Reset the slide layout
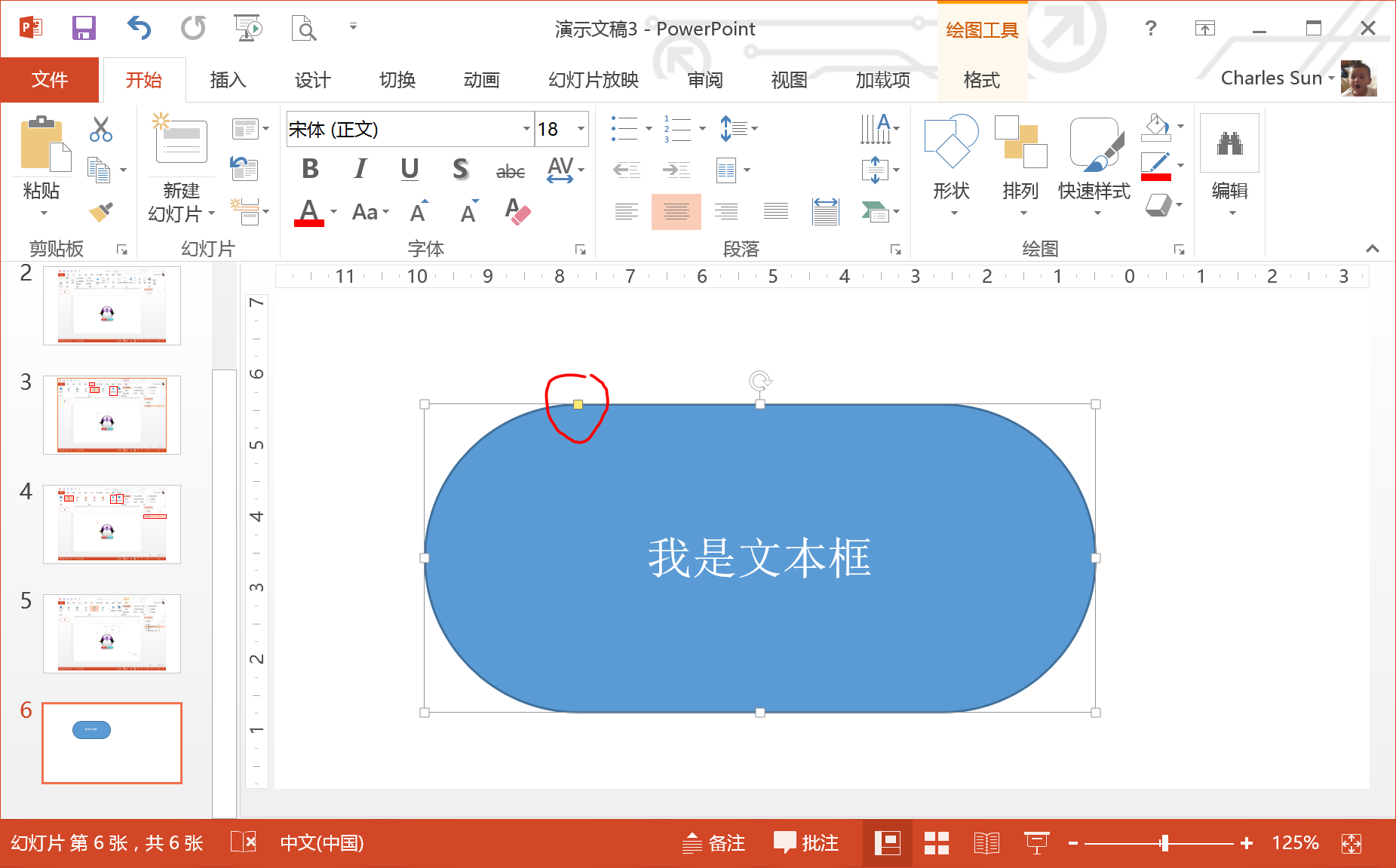Screen dimensions: 1396x868 click(244, 168)
